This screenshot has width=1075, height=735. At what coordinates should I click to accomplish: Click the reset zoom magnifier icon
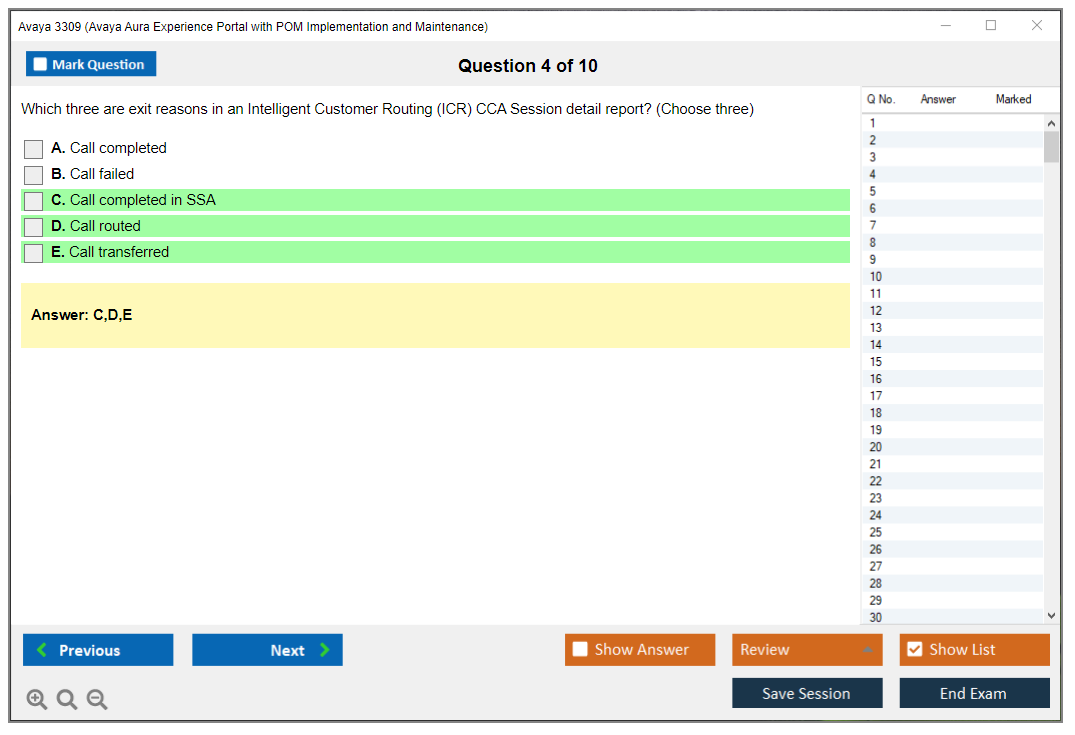tap(67, 699)
